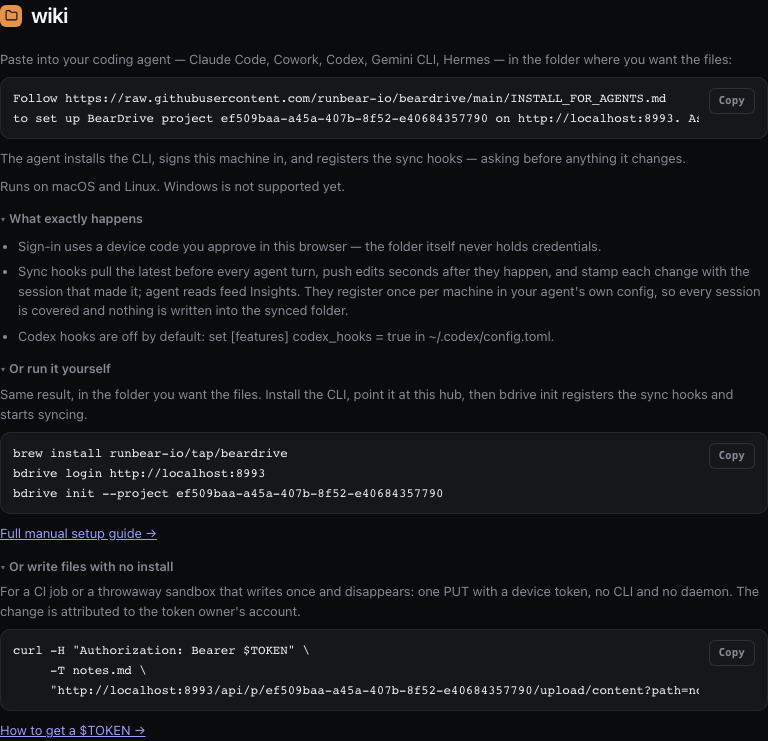This screenshot has height=741, width=768.
Task: Click the bdrive init --project command line
Action: [x=228, y=493]
